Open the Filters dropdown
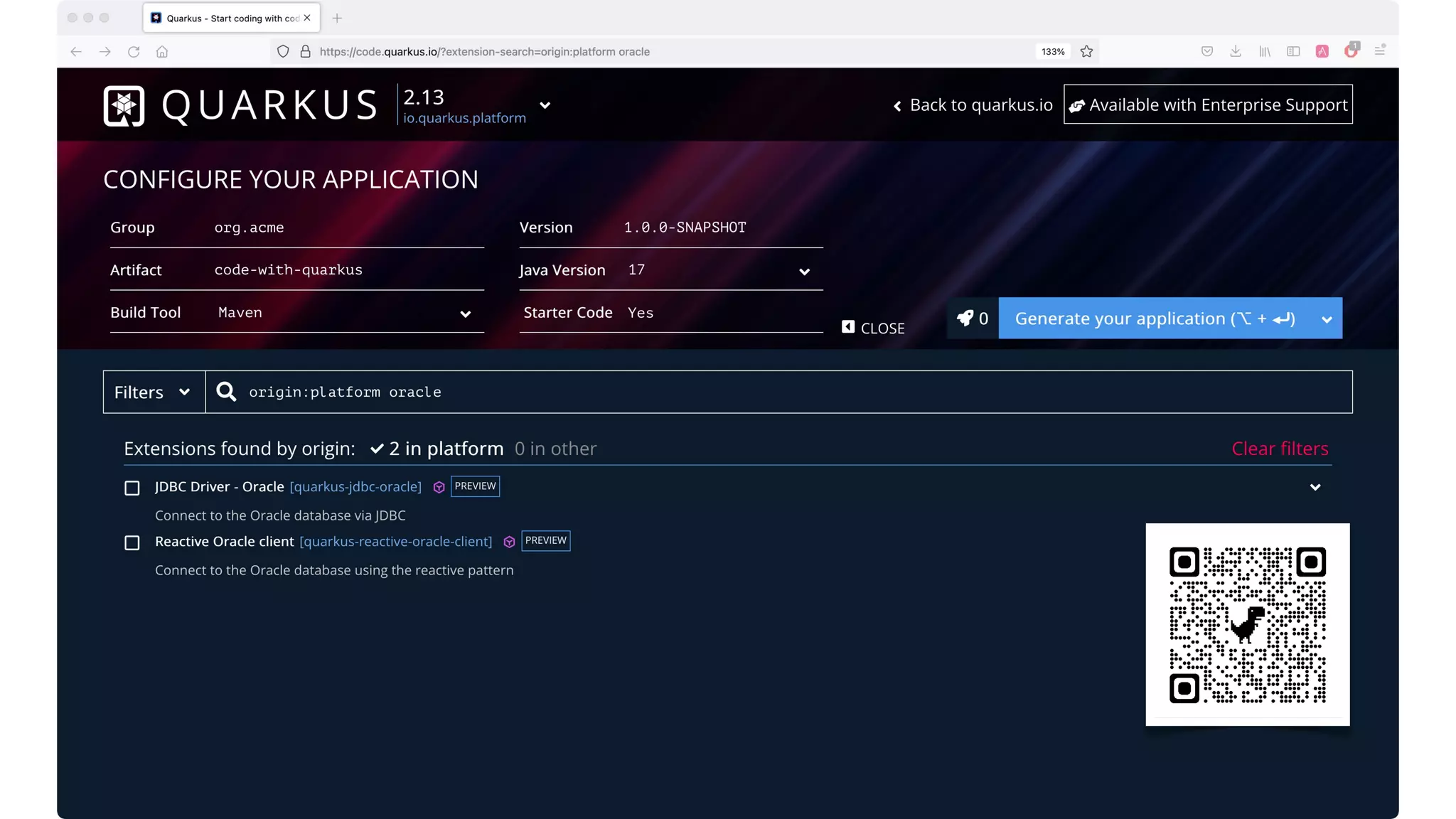Viewport: 1456px width, 819px height. (x=154, y=392)
